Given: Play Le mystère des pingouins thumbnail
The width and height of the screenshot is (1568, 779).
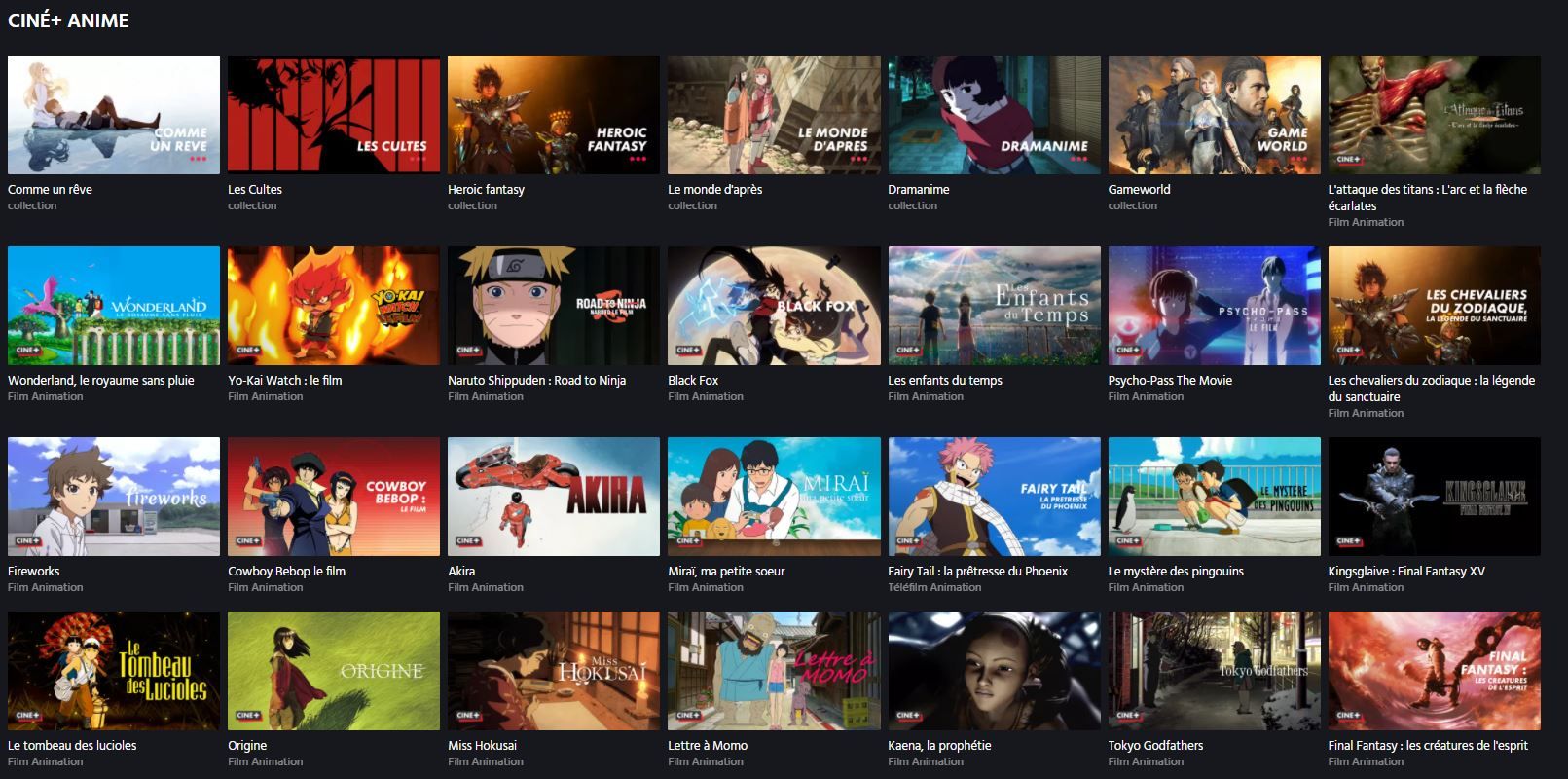Looking at the screenshot, I should pyautogui.click(x=1214, y=497).
